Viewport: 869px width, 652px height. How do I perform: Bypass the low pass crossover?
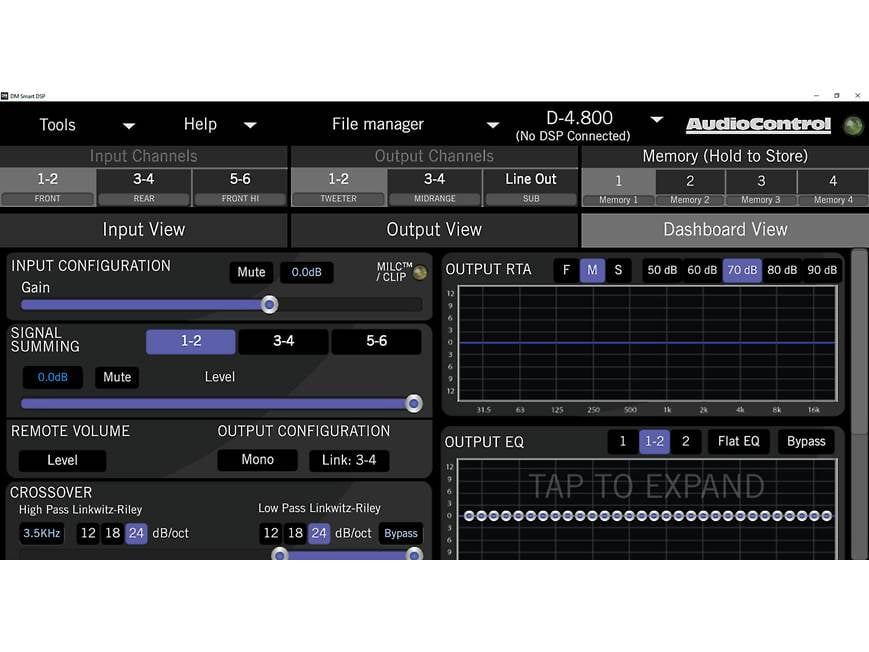(x=401, y=533)
